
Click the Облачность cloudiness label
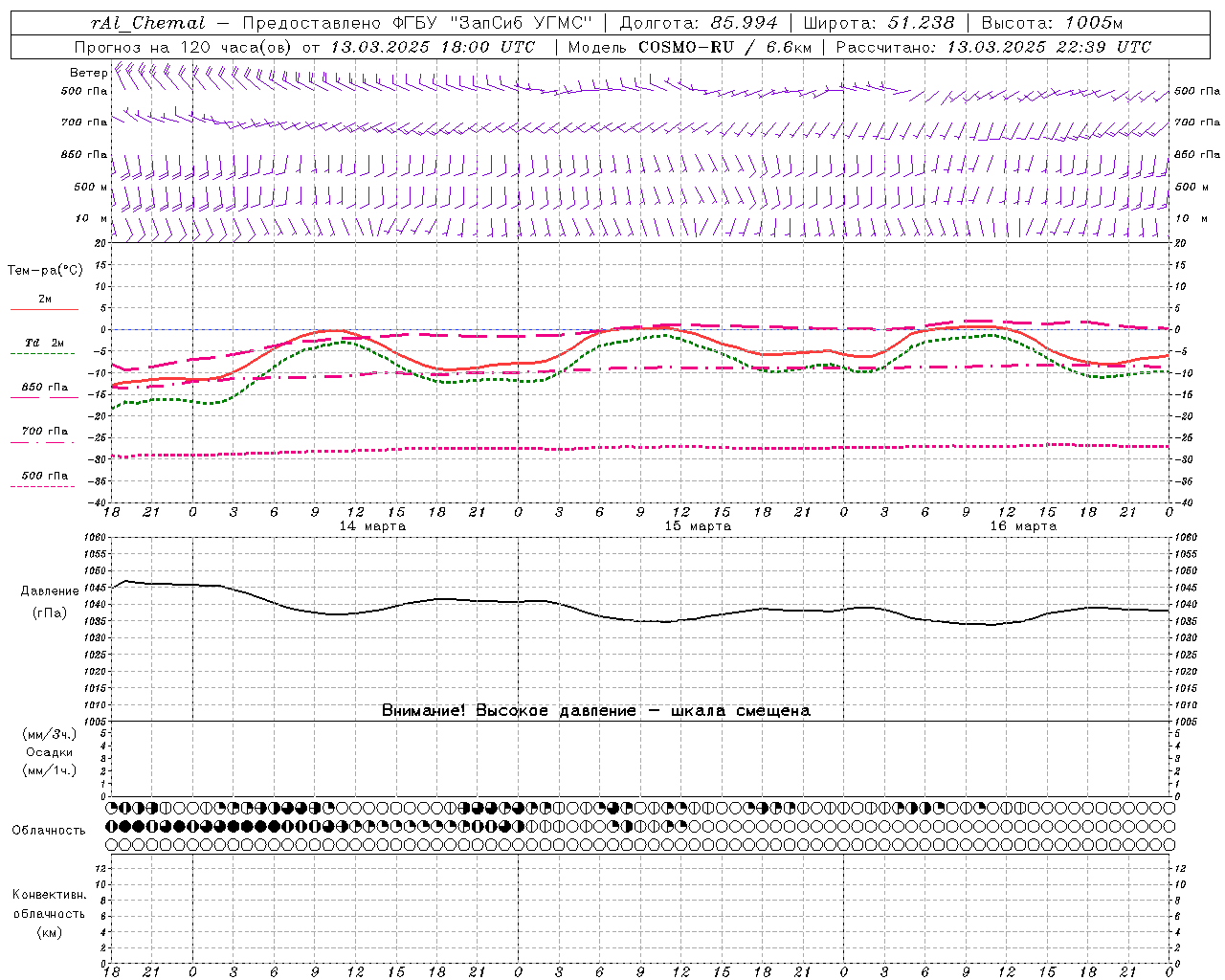(x=49, y=830)
